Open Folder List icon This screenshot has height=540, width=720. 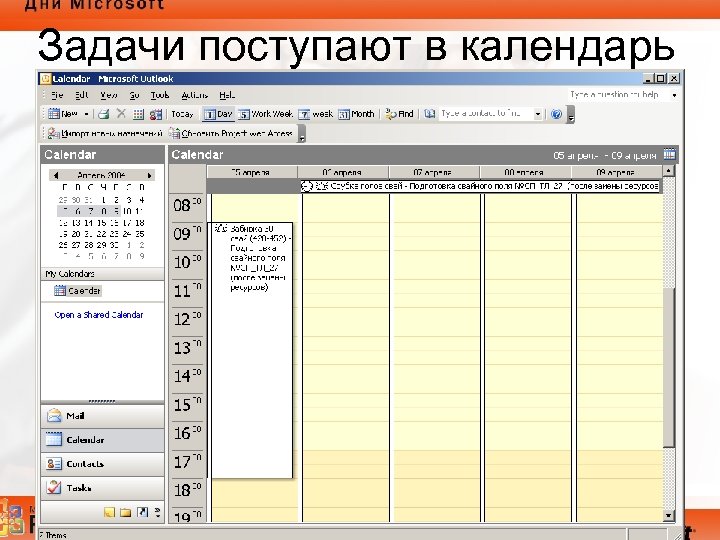(x=125, y=512)
